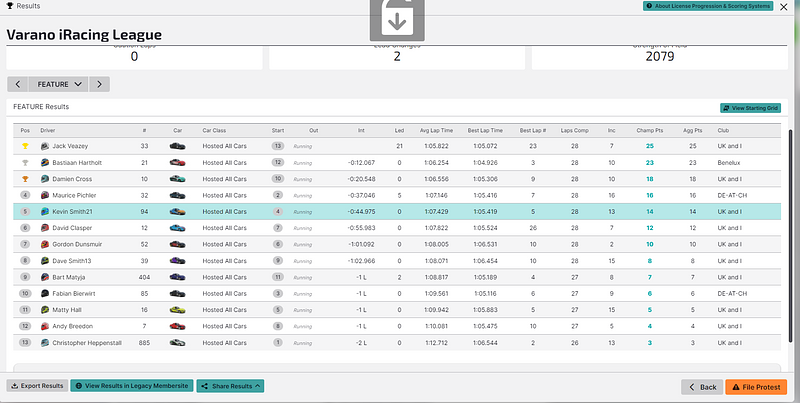This screenshot has width=800, height=403.
Task: Sort by Champ Pts column header
Action: pyautogui.click(x=649, y=131)
